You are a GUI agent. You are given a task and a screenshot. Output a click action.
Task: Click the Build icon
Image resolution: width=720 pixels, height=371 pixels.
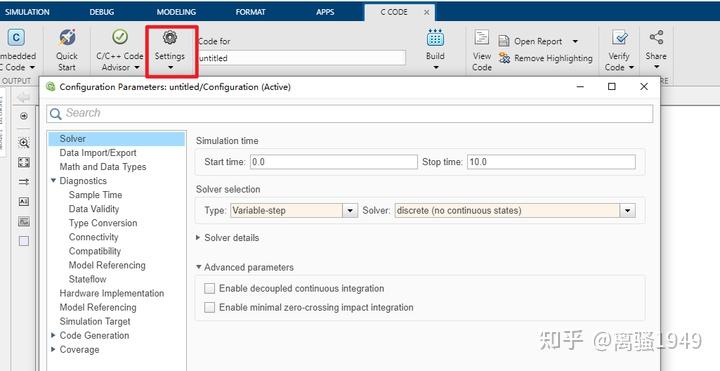click(435, 38)
